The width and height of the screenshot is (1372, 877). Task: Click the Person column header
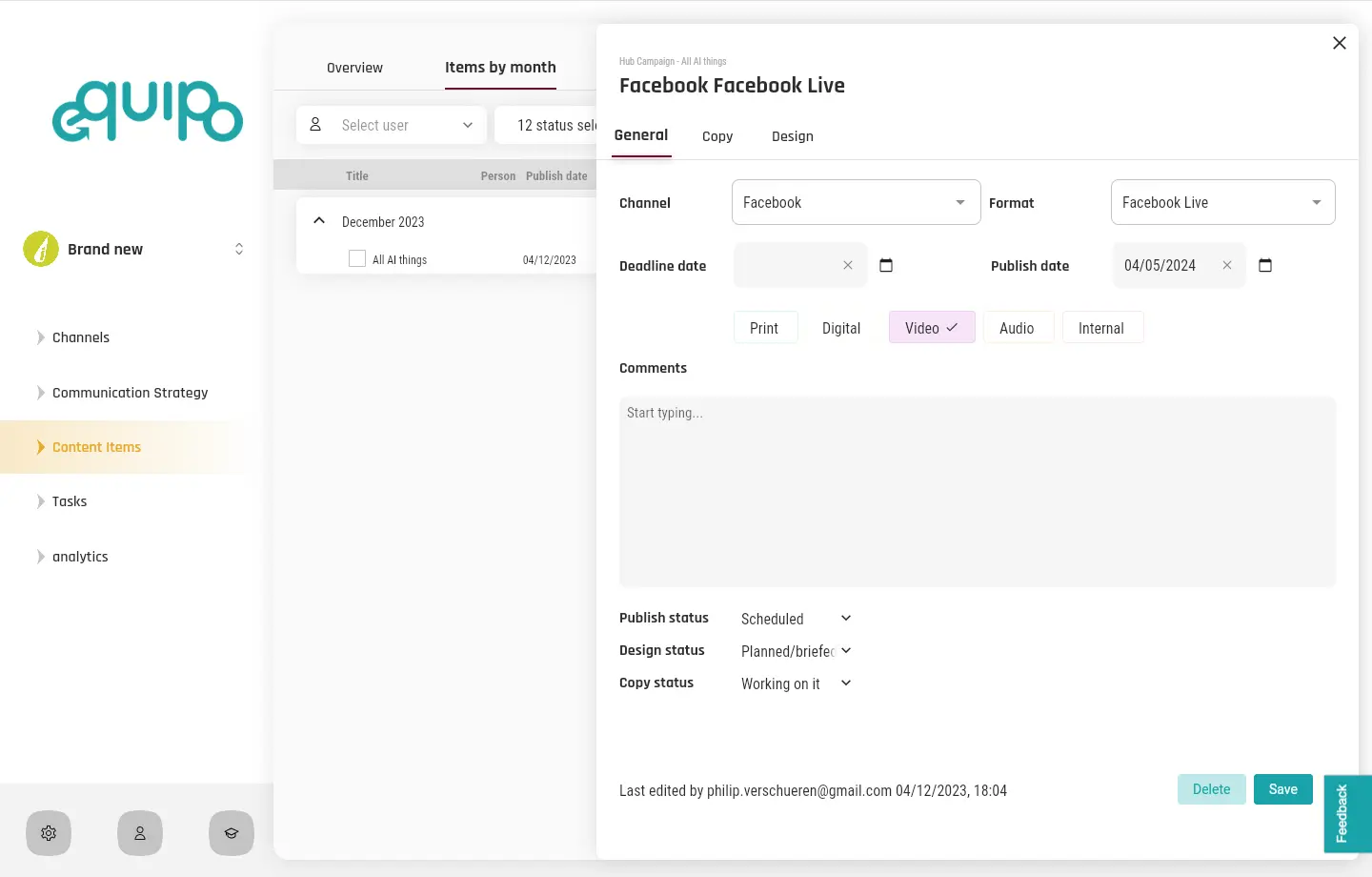(x=498, y=176)
